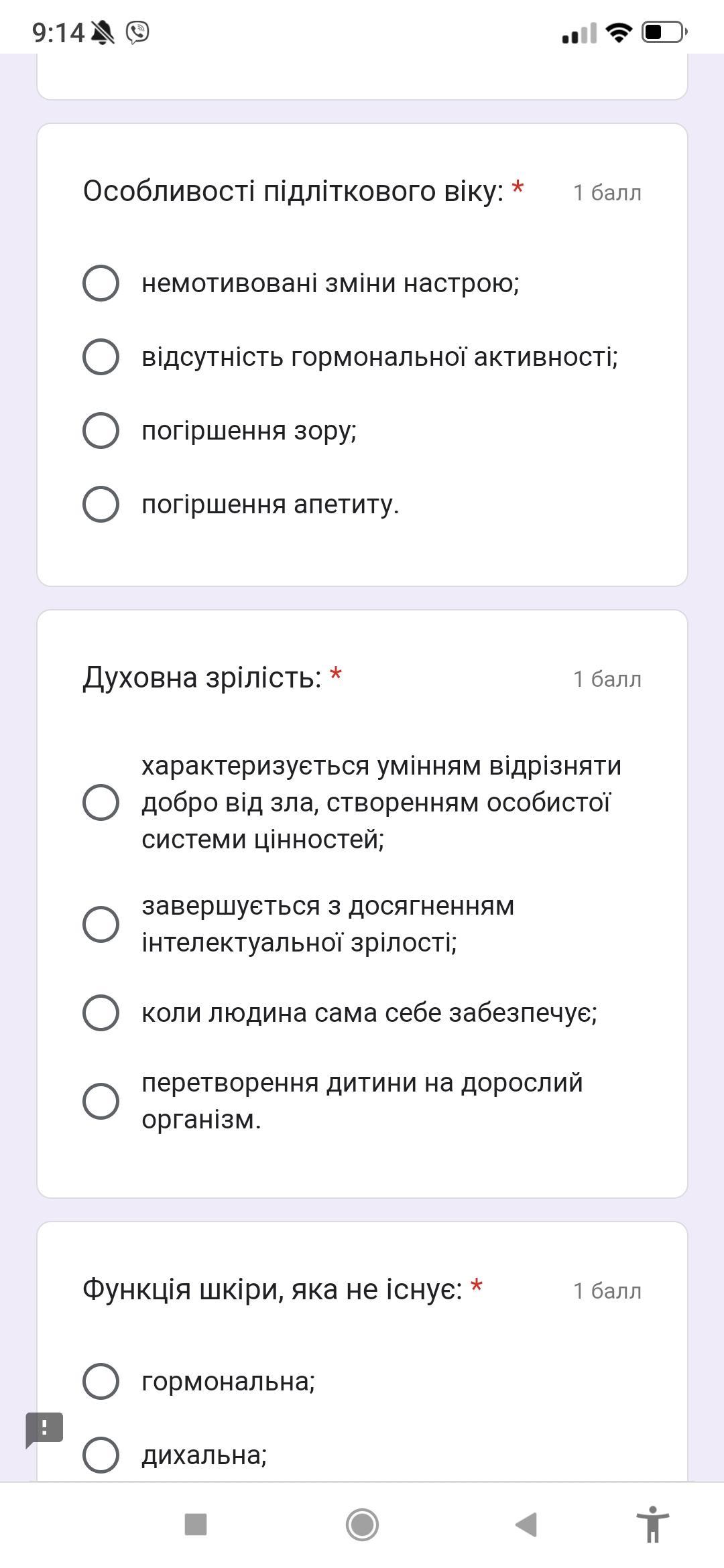Choose "дихальна" skin function option
This screenshot has width=724, height=1568.
click(101, 1455)
